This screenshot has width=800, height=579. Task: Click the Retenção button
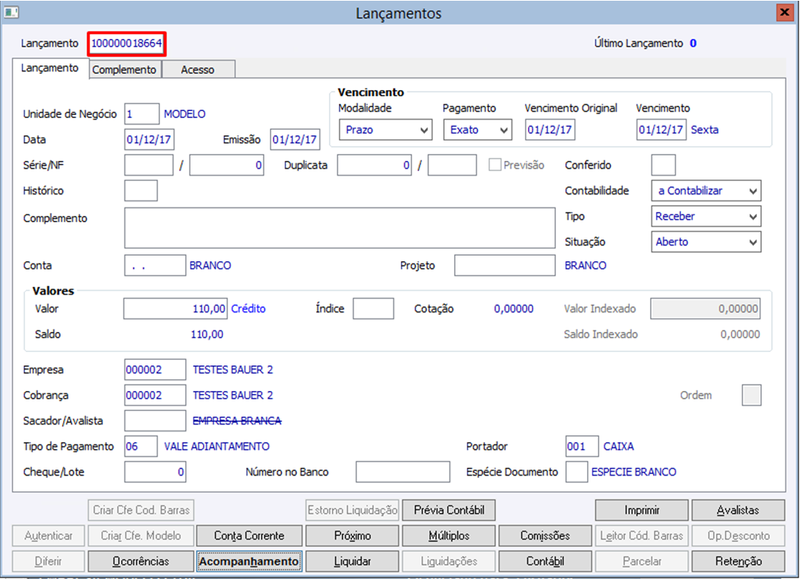point(738,561)
